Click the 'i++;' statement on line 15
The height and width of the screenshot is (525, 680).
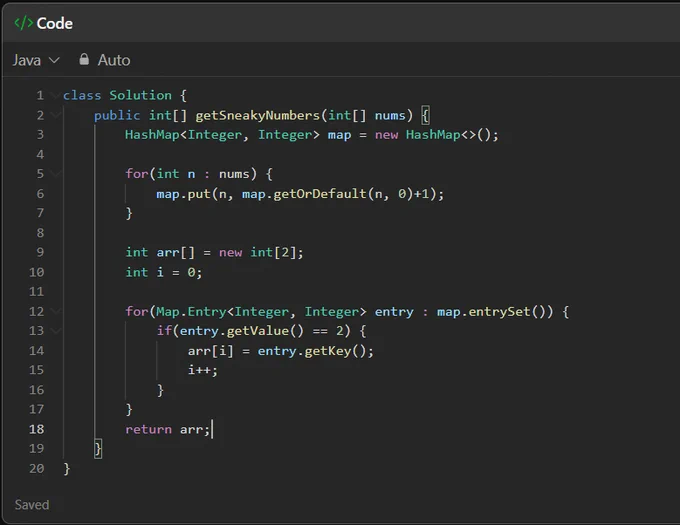[203, 370]
